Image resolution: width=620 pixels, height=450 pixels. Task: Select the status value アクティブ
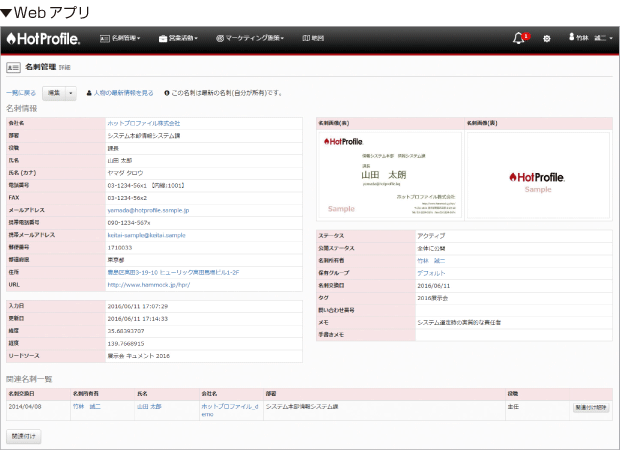tap(431, 236)
